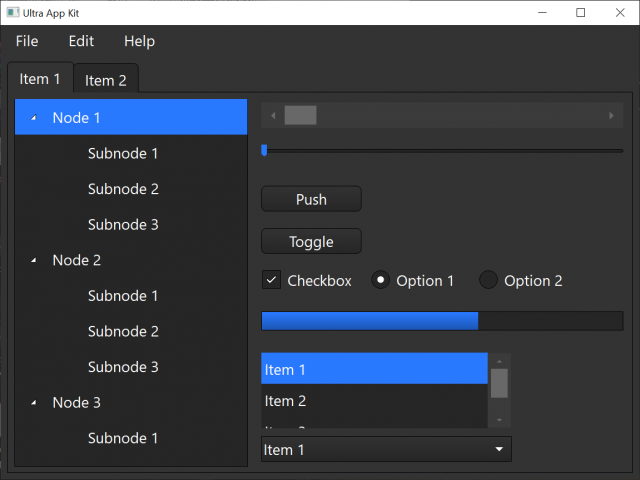Click the blue slider handle
640x480 pixels.
[264, 150]
